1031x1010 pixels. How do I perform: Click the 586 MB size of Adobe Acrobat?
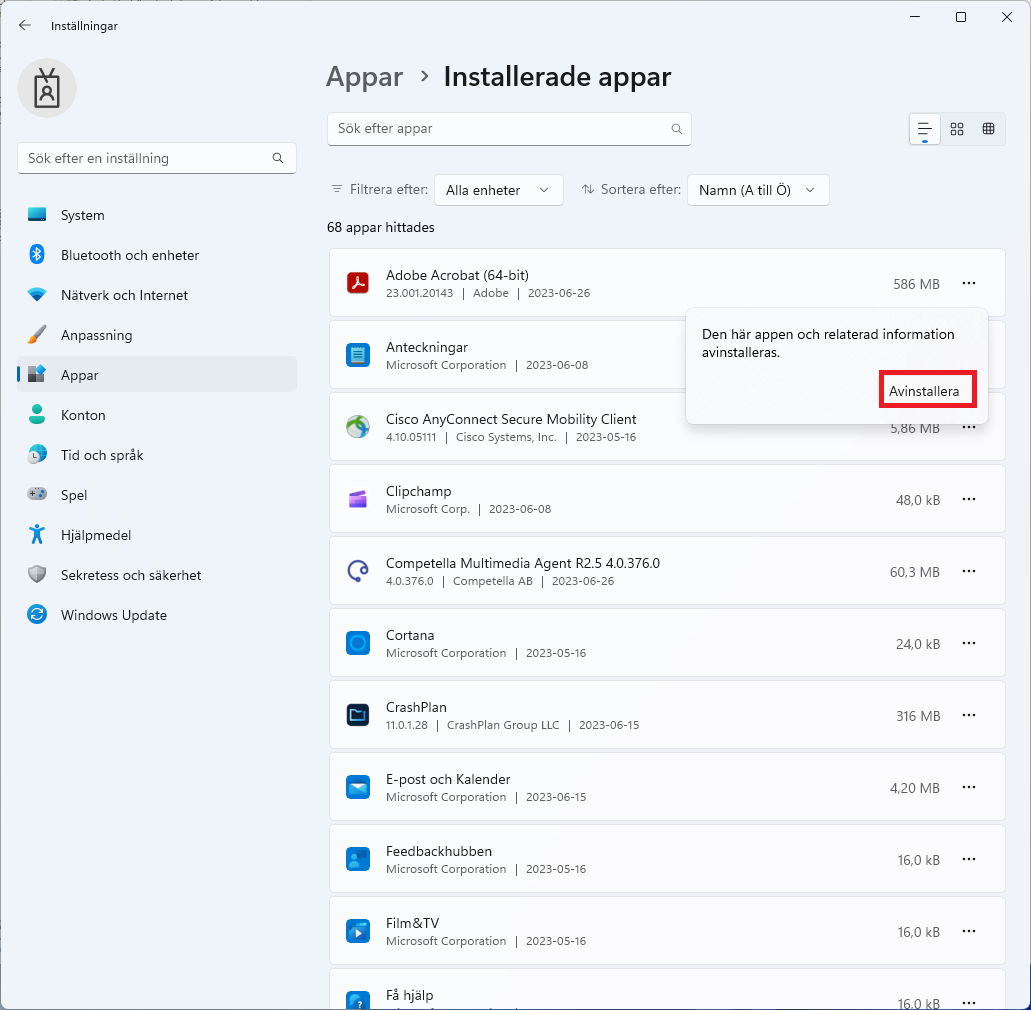916,284
